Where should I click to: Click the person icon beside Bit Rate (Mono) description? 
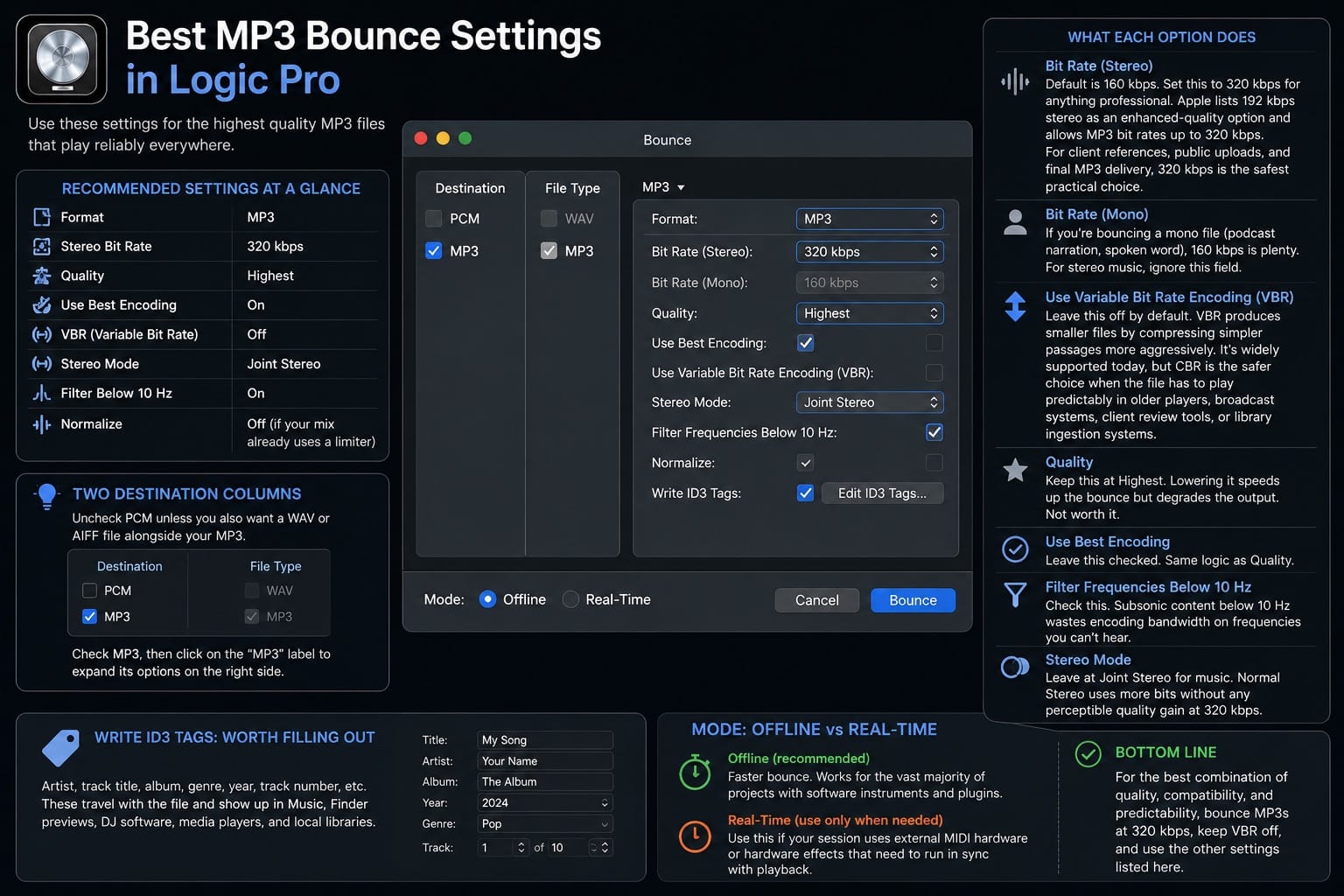[x=1015, y=222]
